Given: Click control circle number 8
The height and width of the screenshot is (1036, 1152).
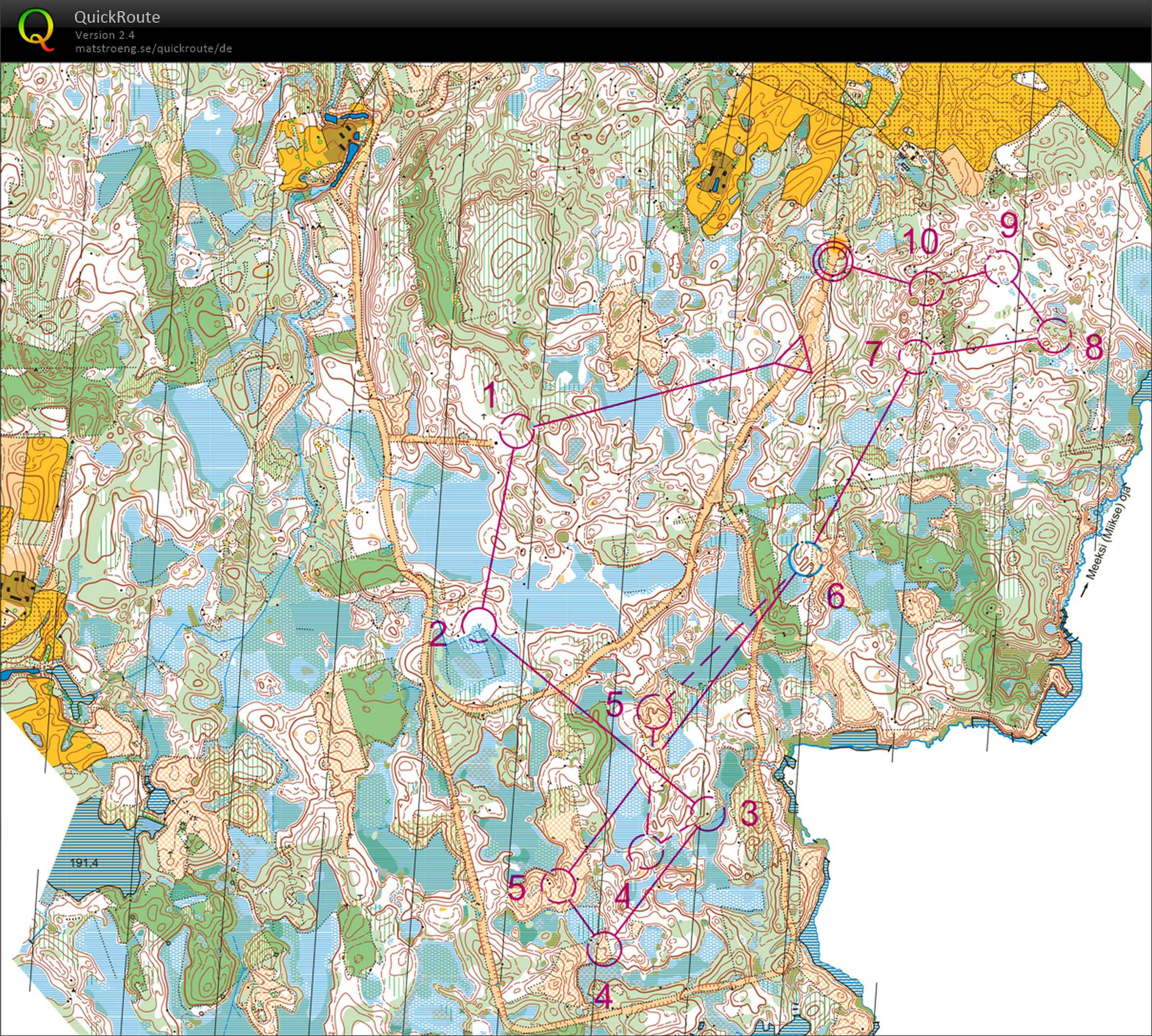Looking at the screenshot, I should [1053, 335].
